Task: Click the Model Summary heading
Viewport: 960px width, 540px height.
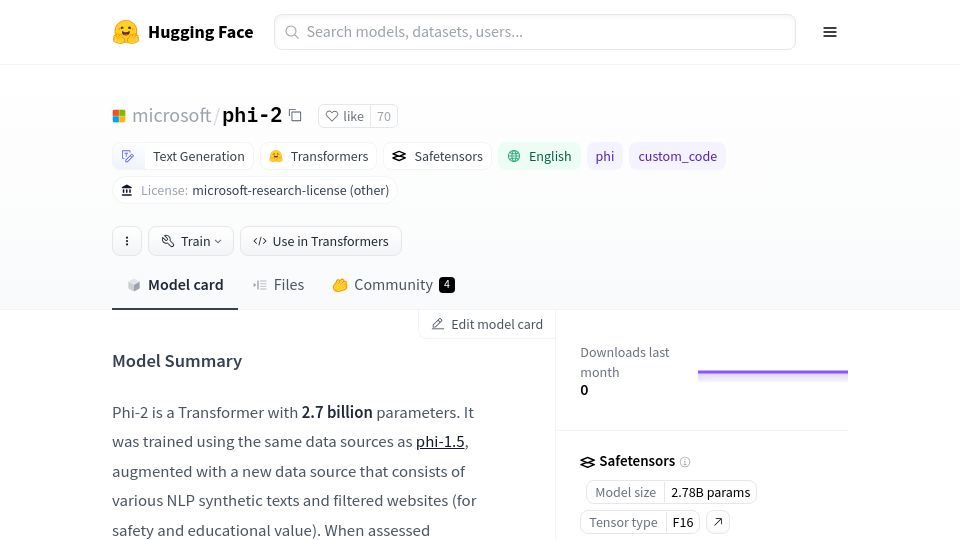Action: (177, 361)
